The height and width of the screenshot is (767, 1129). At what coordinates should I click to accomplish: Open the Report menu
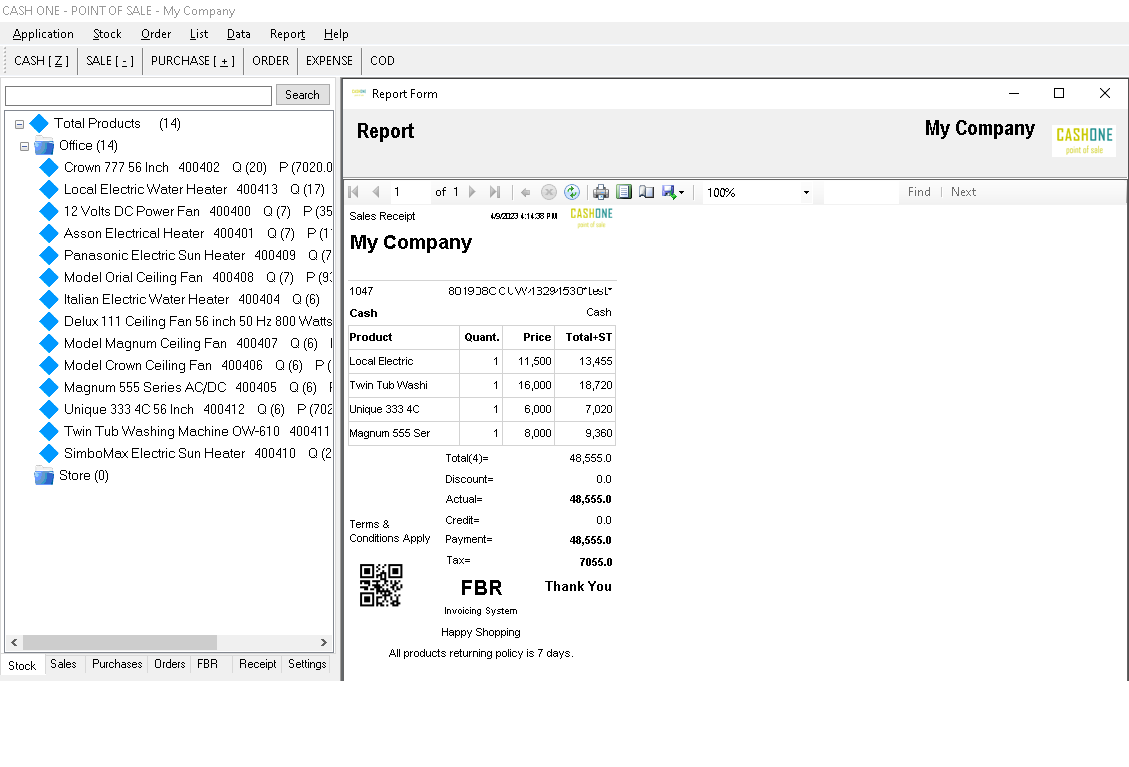tap(287, 34)
